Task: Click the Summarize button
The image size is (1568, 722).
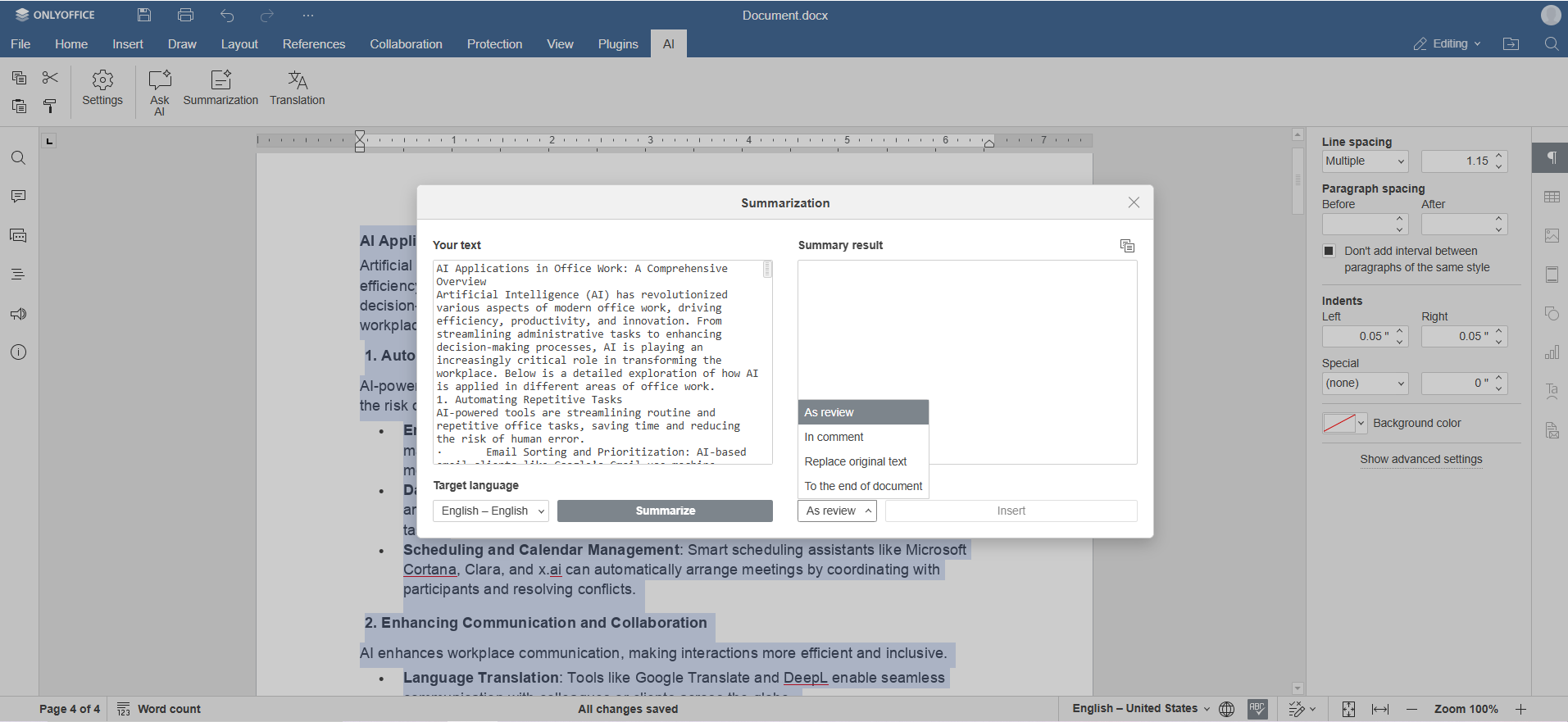Action: tap(665, 511)
